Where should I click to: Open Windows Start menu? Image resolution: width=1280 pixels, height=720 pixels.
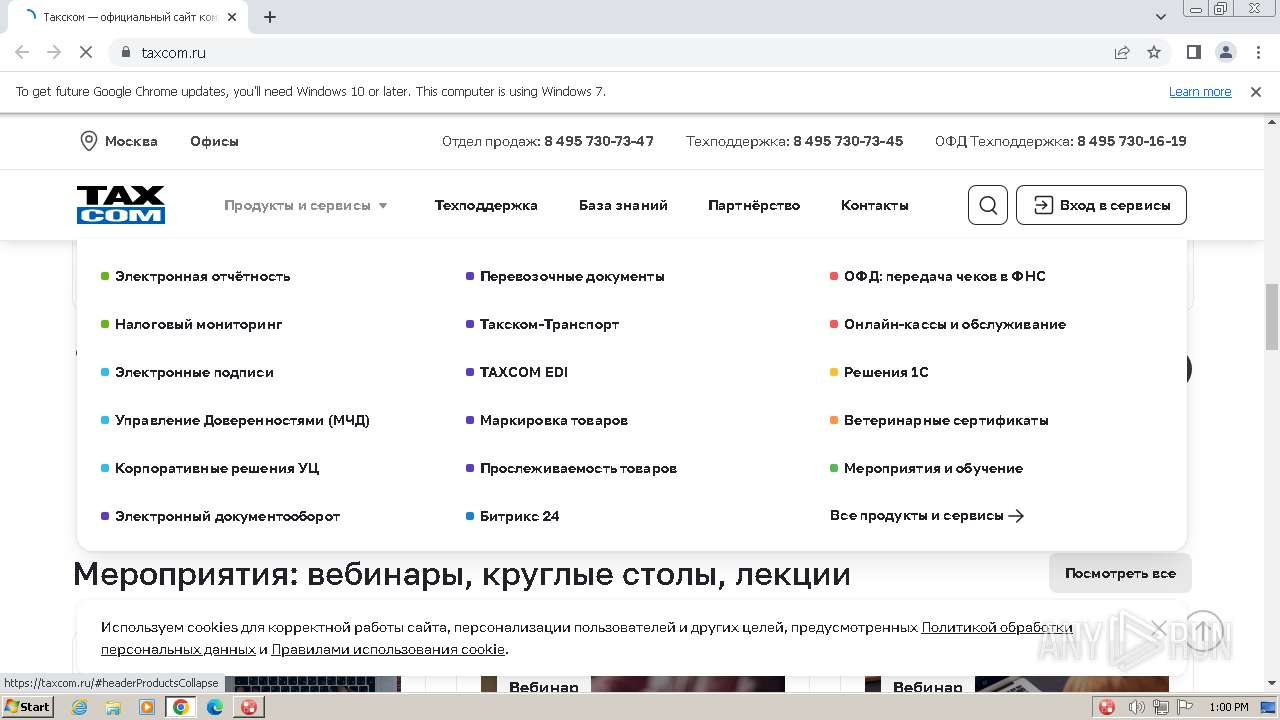tap(28, 707)
